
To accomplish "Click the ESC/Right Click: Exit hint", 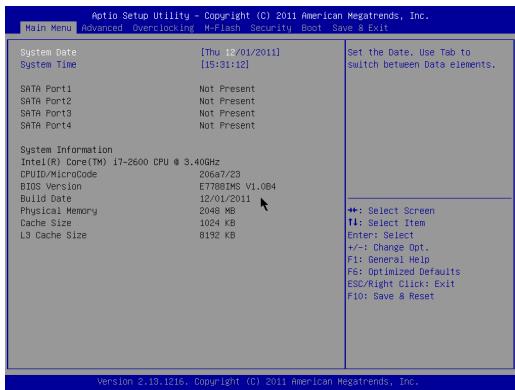I will [401, 284].
